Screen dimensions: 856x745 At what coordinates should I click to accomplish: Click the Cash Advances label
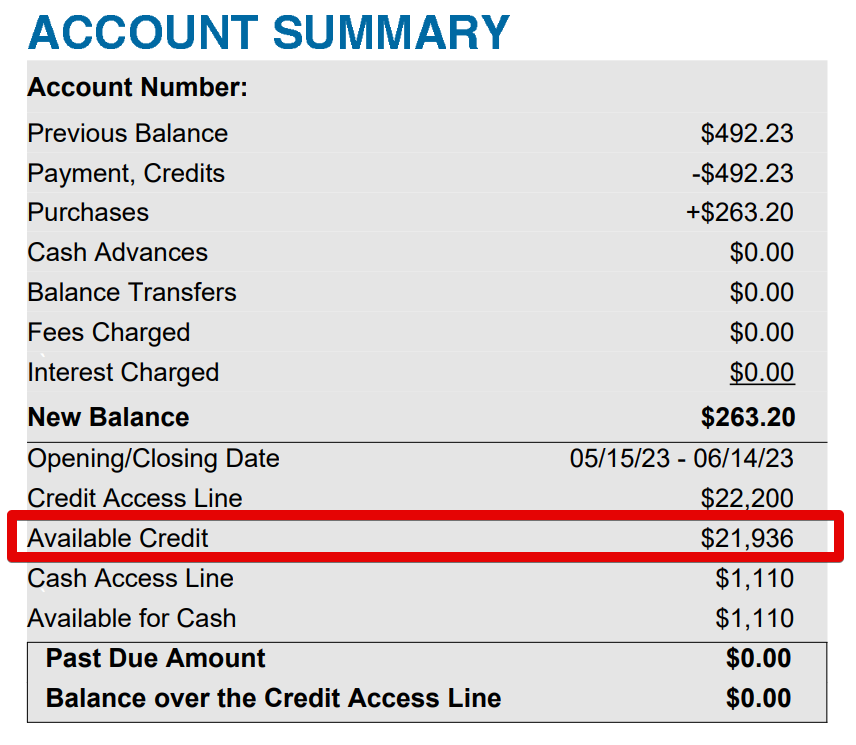[117, 252]
